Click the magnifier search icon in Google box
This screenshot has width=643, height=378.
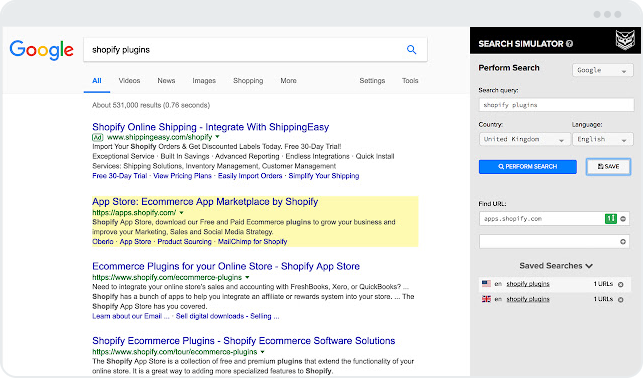click(x=411, y=50)
